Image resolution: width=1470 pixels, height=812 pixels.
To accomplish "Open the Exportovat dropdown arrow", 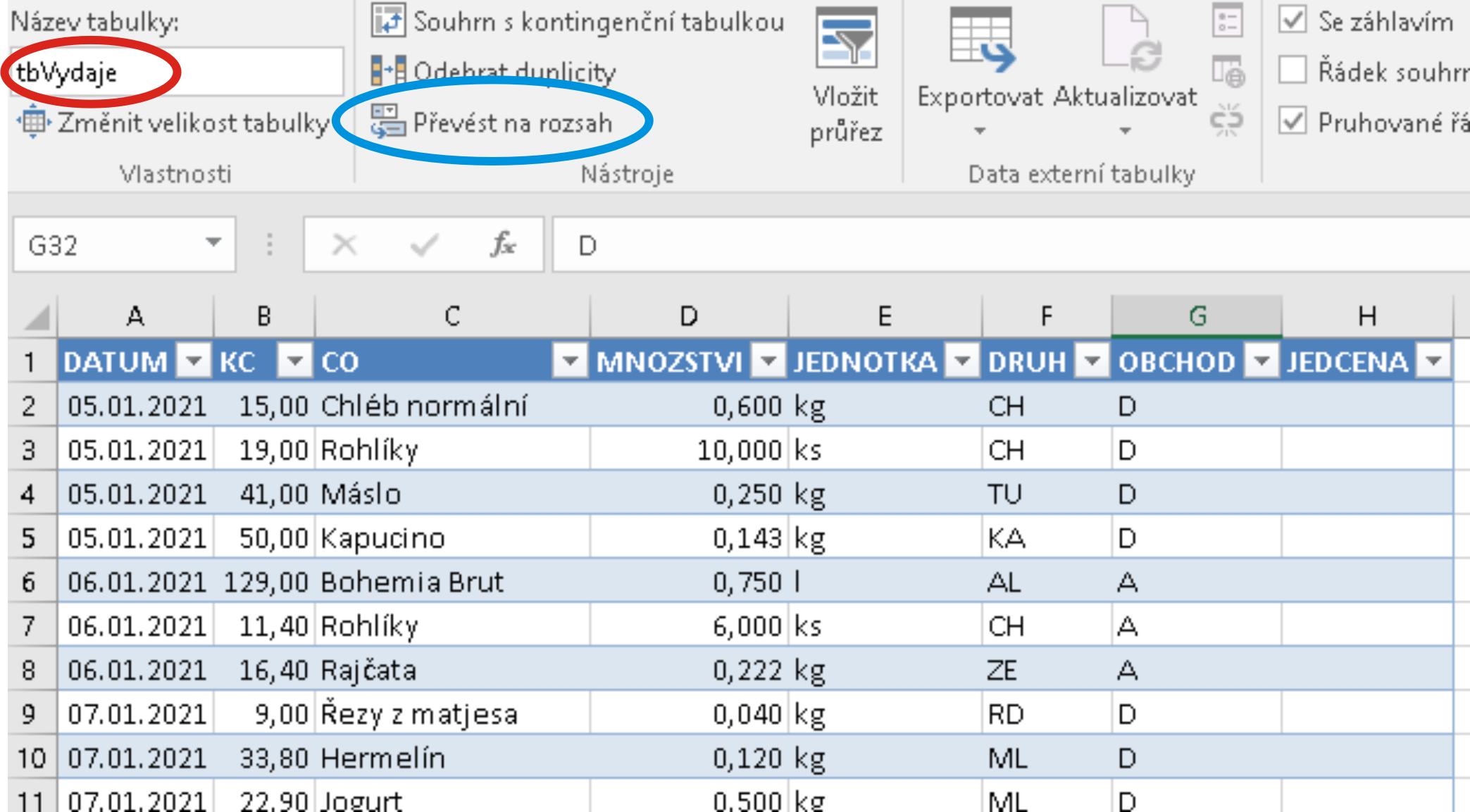I will pos(979,132).
